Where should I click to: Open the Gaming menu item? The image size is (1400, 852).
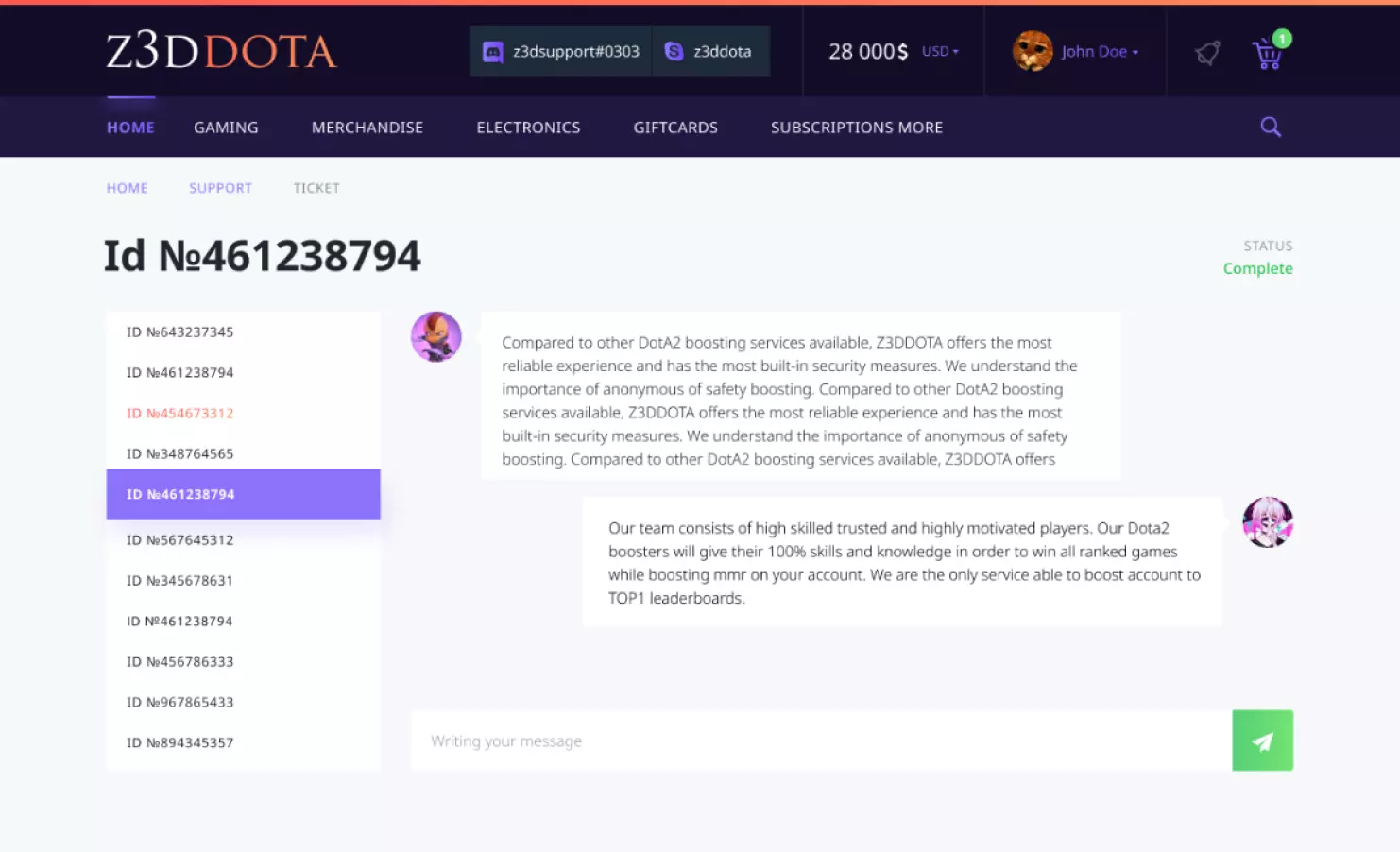[226, 128]
